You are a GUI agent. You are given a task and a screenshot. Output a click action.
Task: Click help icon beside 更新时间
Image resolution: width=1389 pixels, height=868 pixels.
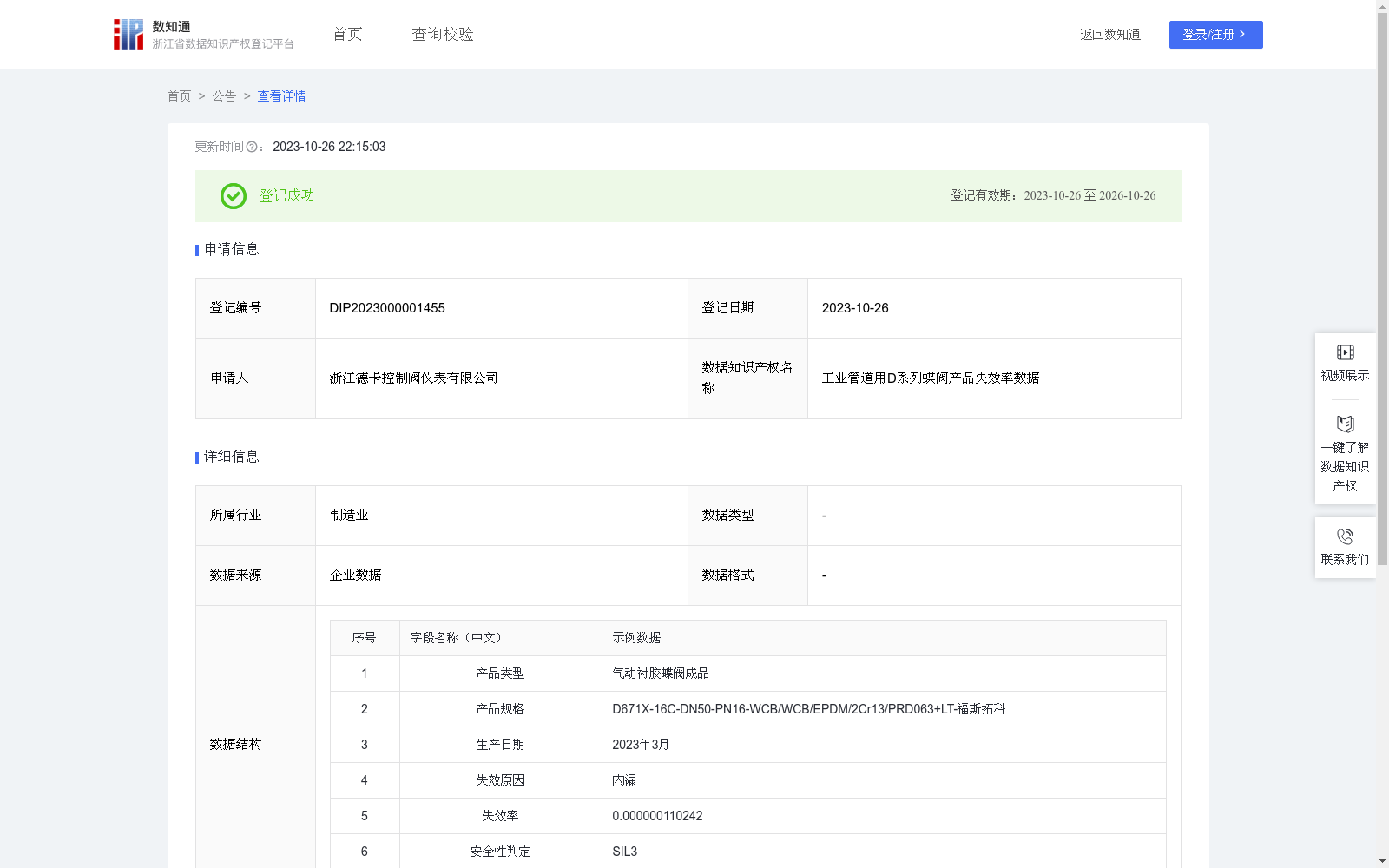point(252,148)
